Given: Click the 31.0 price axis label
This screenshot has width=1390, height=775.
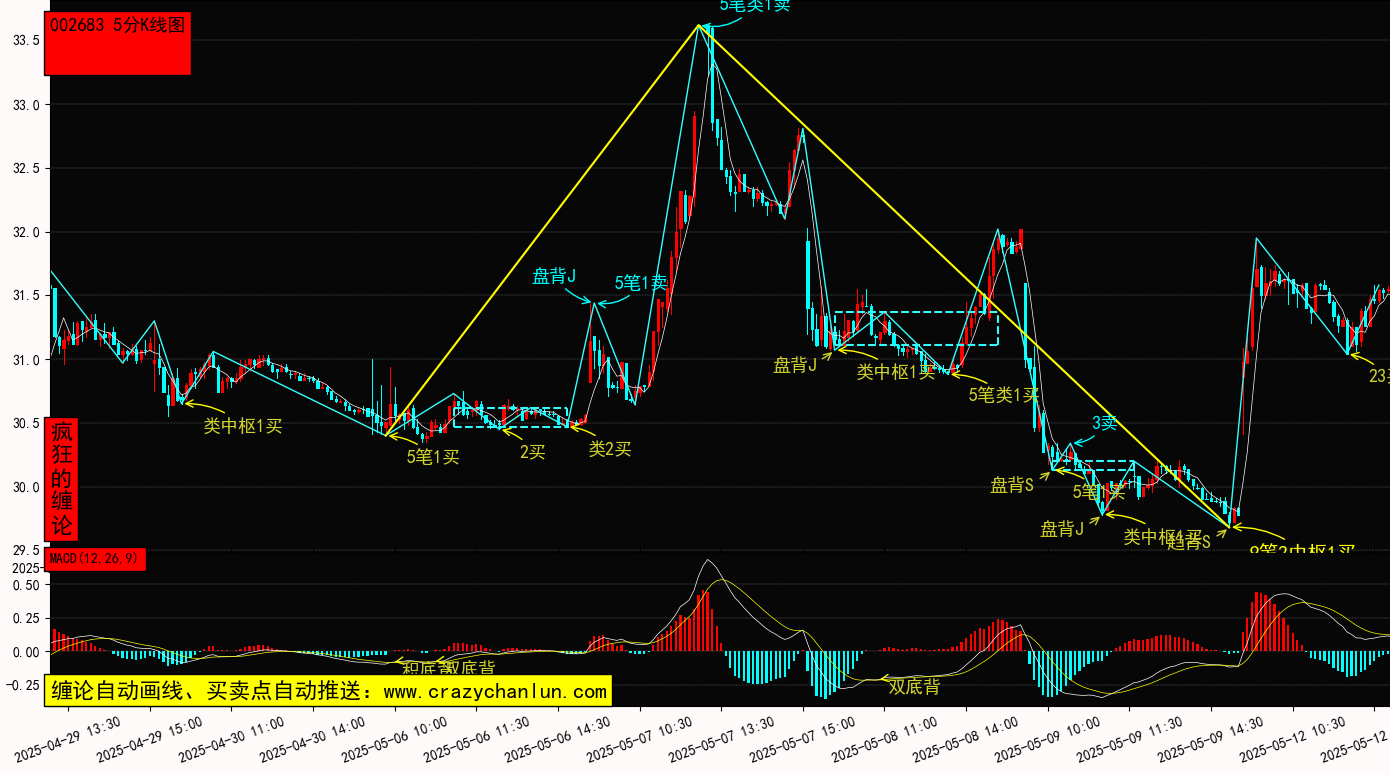Looking at the screenshot, I should pyautogui.click(x=26, y=360).
